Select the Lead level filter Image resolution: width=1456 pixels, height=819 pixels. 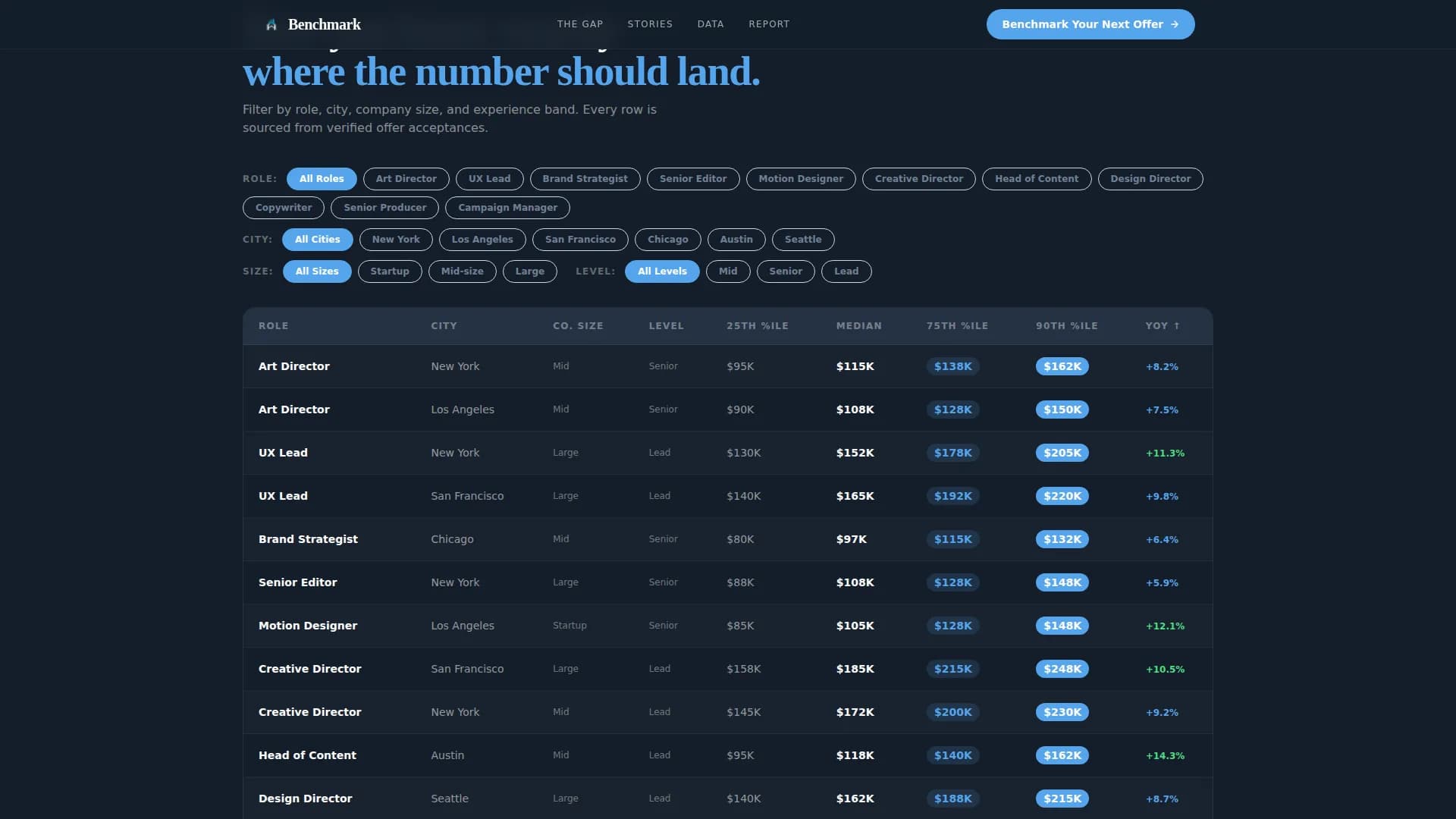[x=846, y=271]
